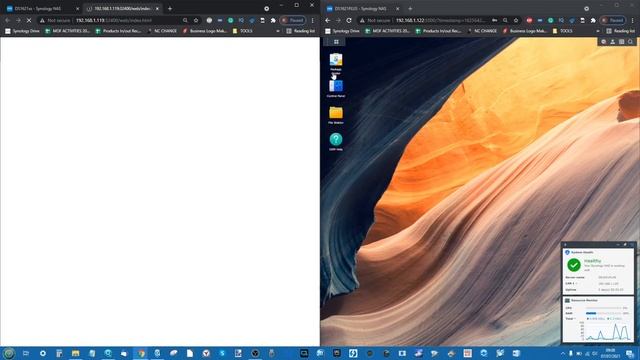Screen dimensions: 640x360
Task: Click the network traffic chart in Resource Monitor
Action: coord(608,331)
